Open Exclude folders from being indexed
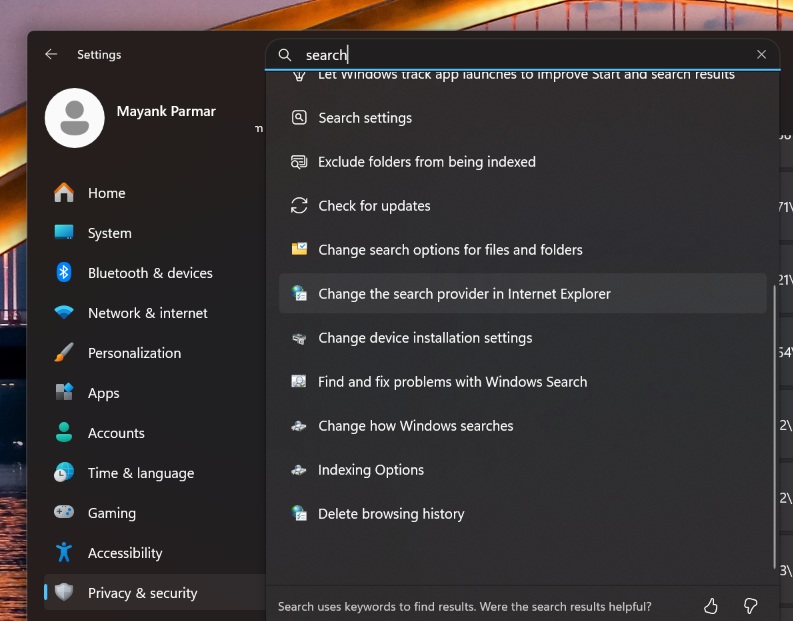The width and height of the screenshot is (793, 621). click(522, 162)
